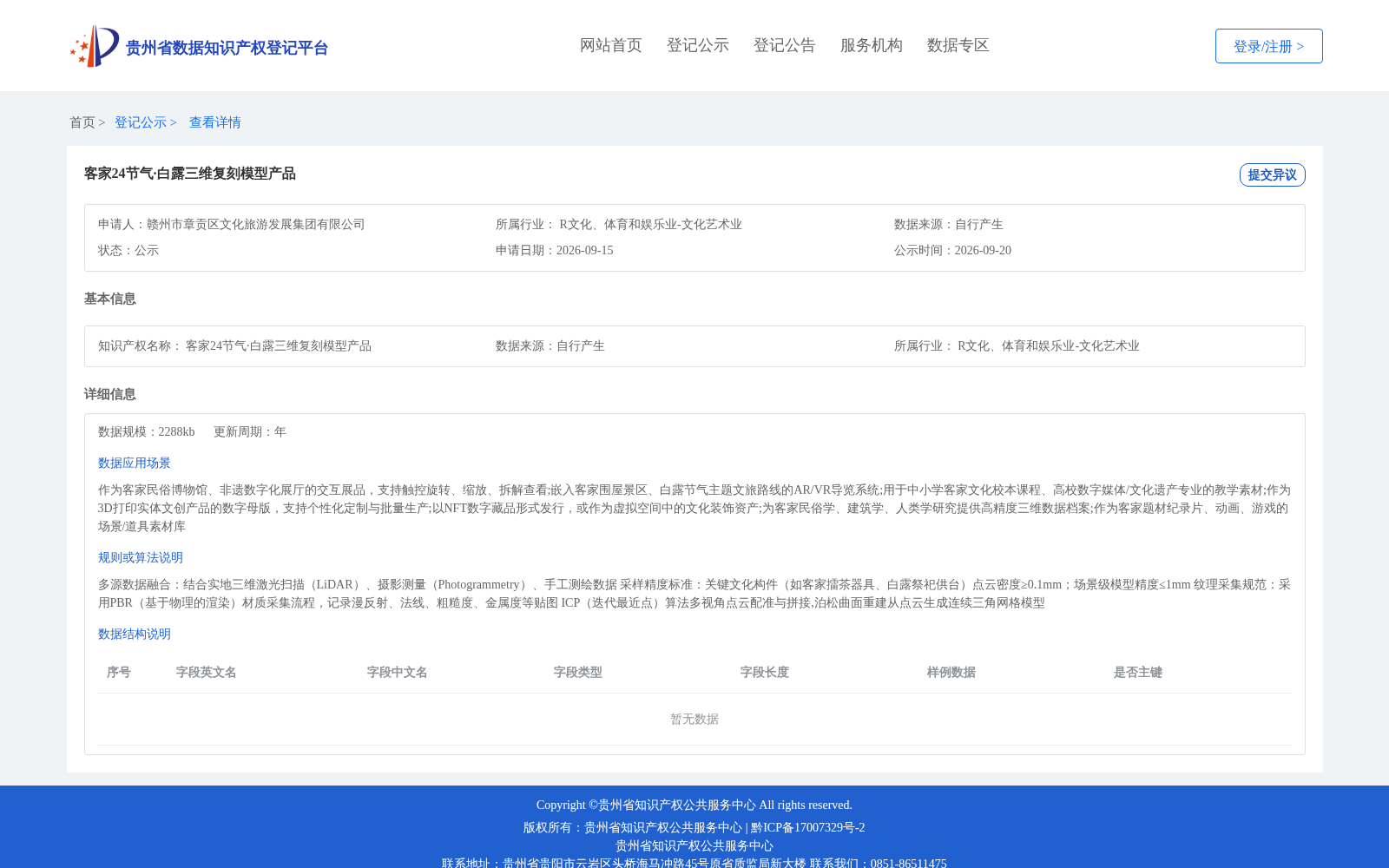Click top-row 所属行业 R文化、体育和娱乐业 text
Viewport: 1389px width, 868px height.
(x=619, y=225)
